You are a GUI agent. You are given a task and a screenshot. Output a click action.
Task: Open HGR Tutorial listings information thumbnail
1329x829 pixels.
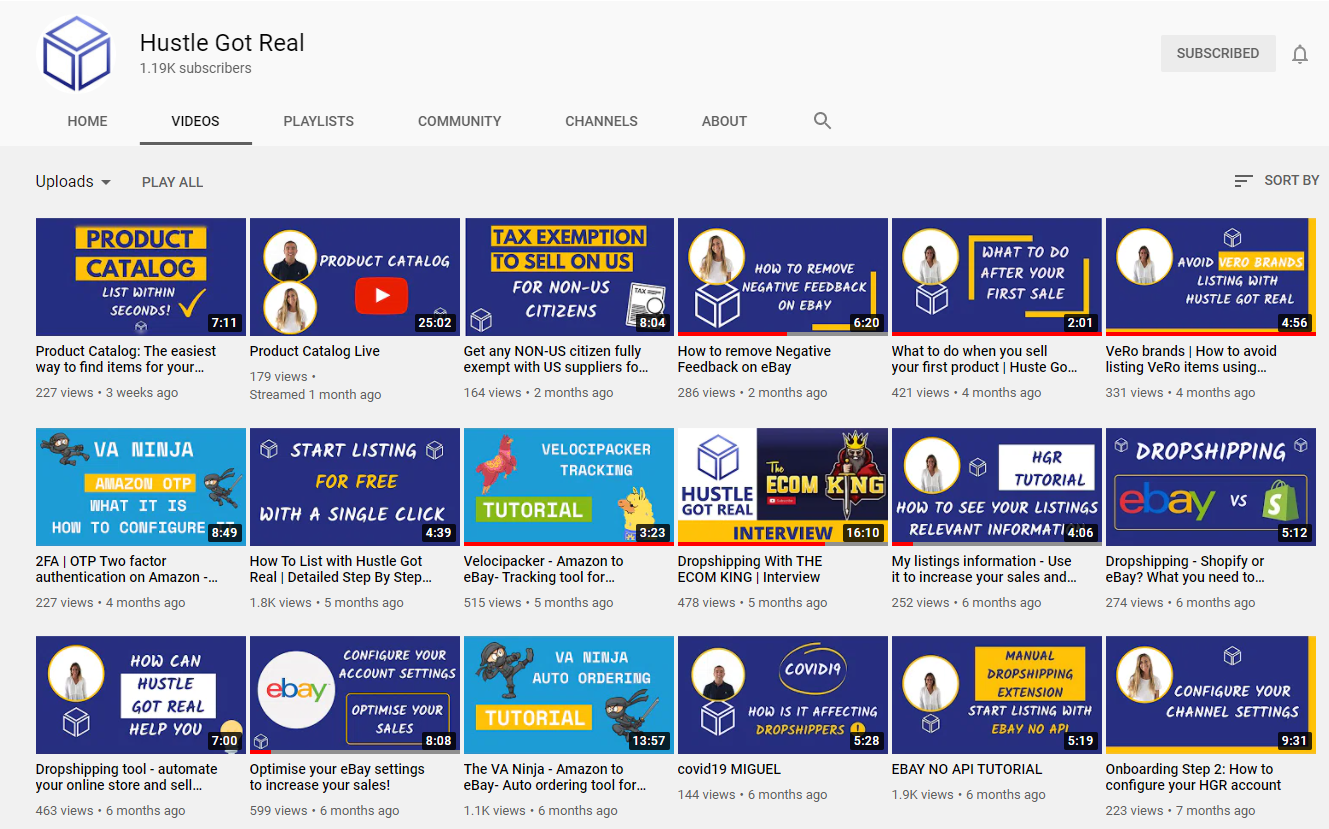997,487
